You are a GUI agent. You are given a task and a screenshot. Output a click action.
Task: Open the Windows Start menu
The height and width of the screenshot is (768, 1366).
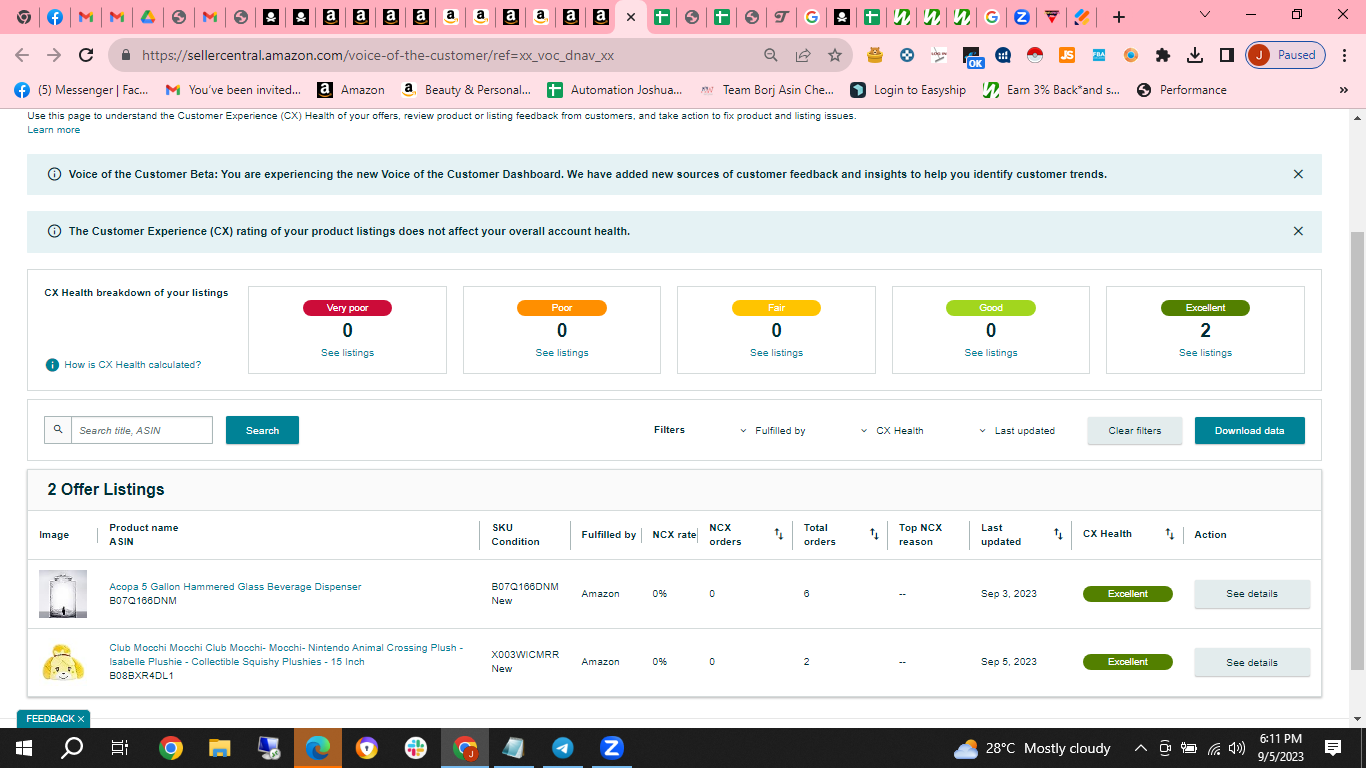pyautogui.click(x=24, y=748)
